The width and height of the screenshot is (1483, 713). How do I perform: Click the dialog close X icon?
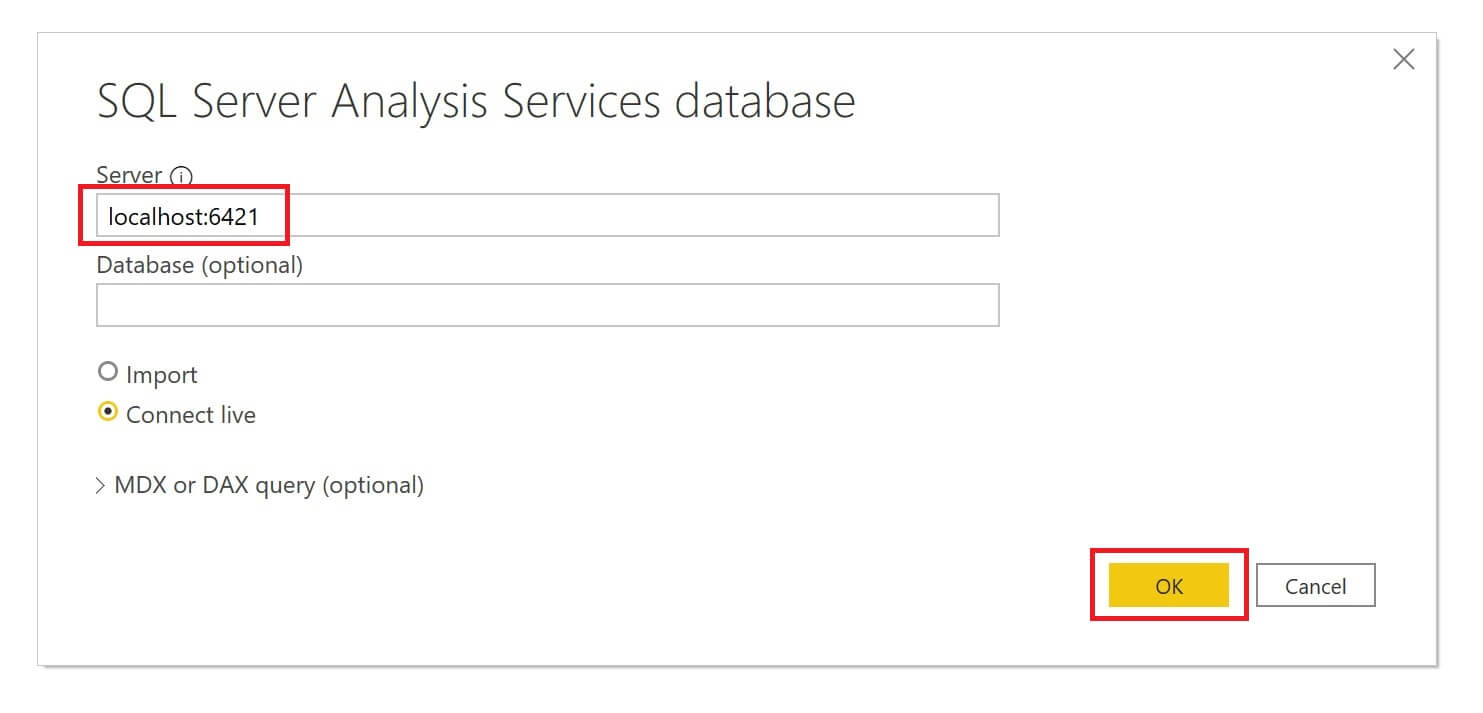click(x=1404, y=59)
